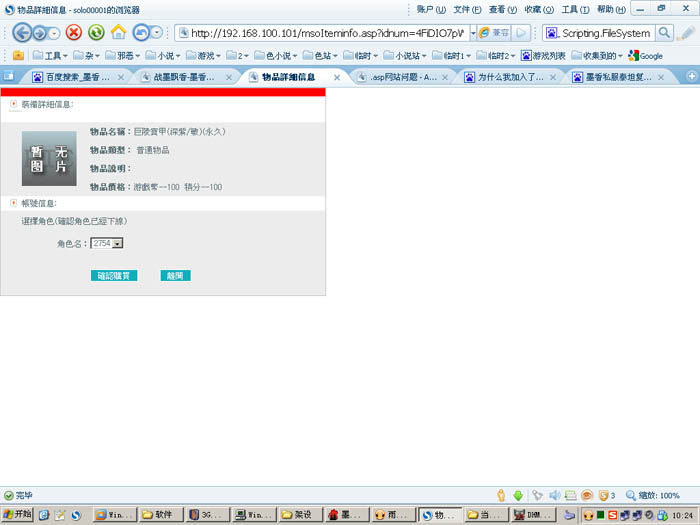Go to the Home page icon
700x525 pixels.
118,32
